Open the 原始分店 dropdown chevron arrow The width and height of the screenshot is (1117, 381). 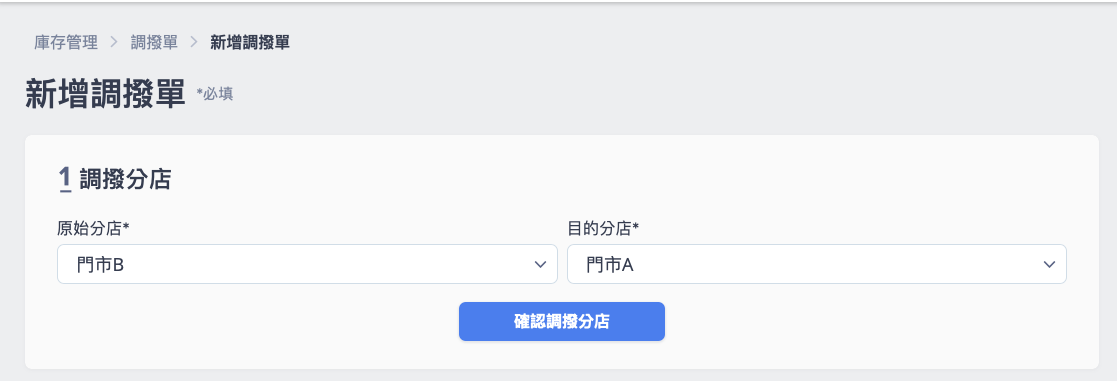pos(539,264)
